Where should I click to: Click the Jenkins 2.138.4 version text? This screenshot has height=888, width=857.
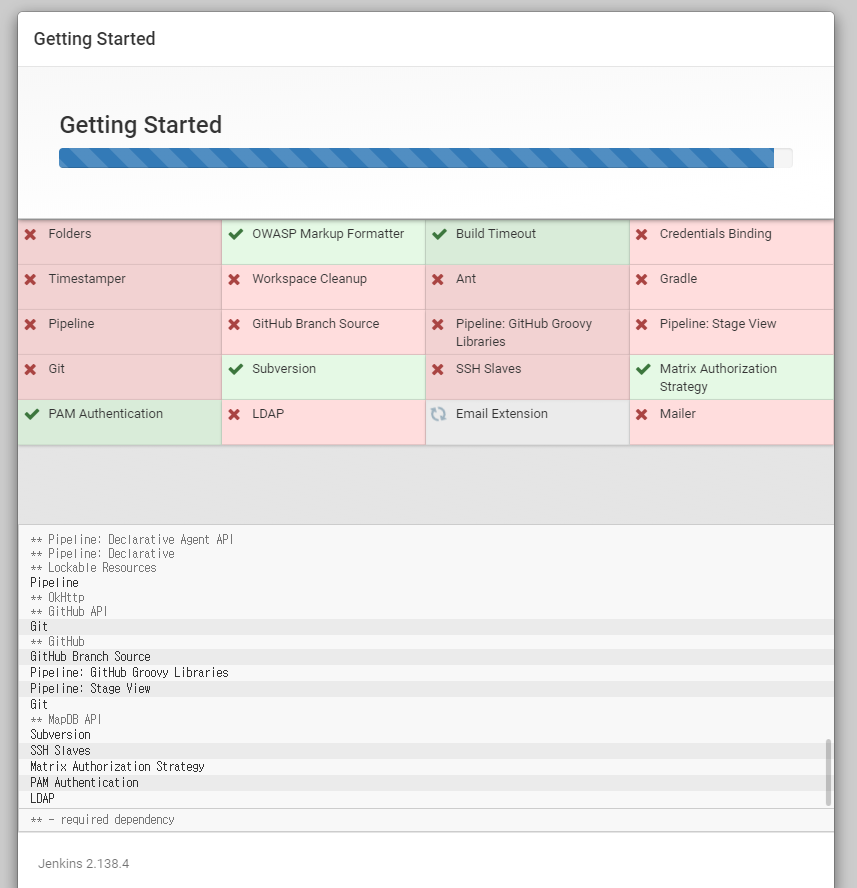tap(83, 864)
